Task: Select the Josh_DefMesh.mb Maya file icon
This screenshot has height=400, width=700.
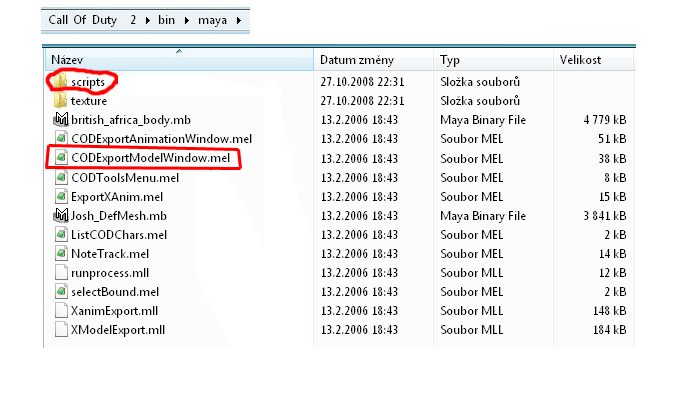Action: (x=61, y=216)
